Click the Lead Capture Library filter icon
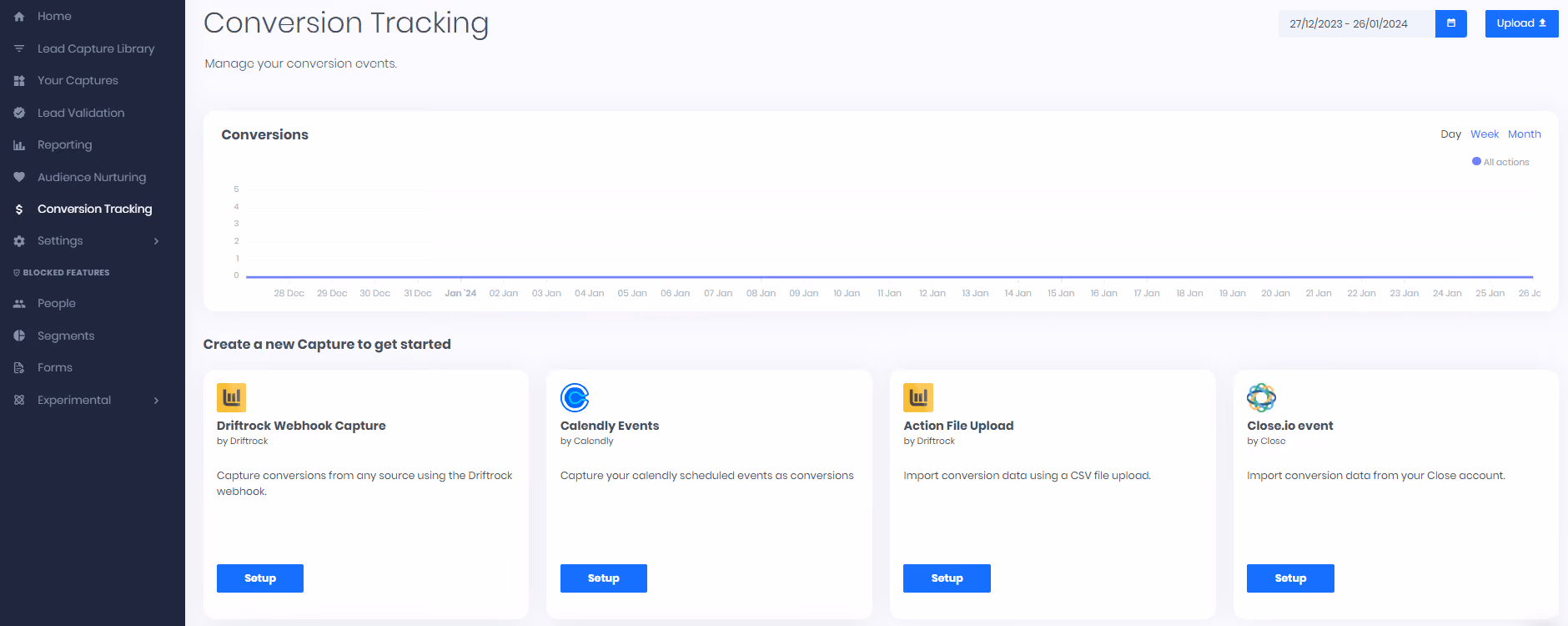Screen dimensions: 1568x626 pyautogui.click(x=19, y=48)
